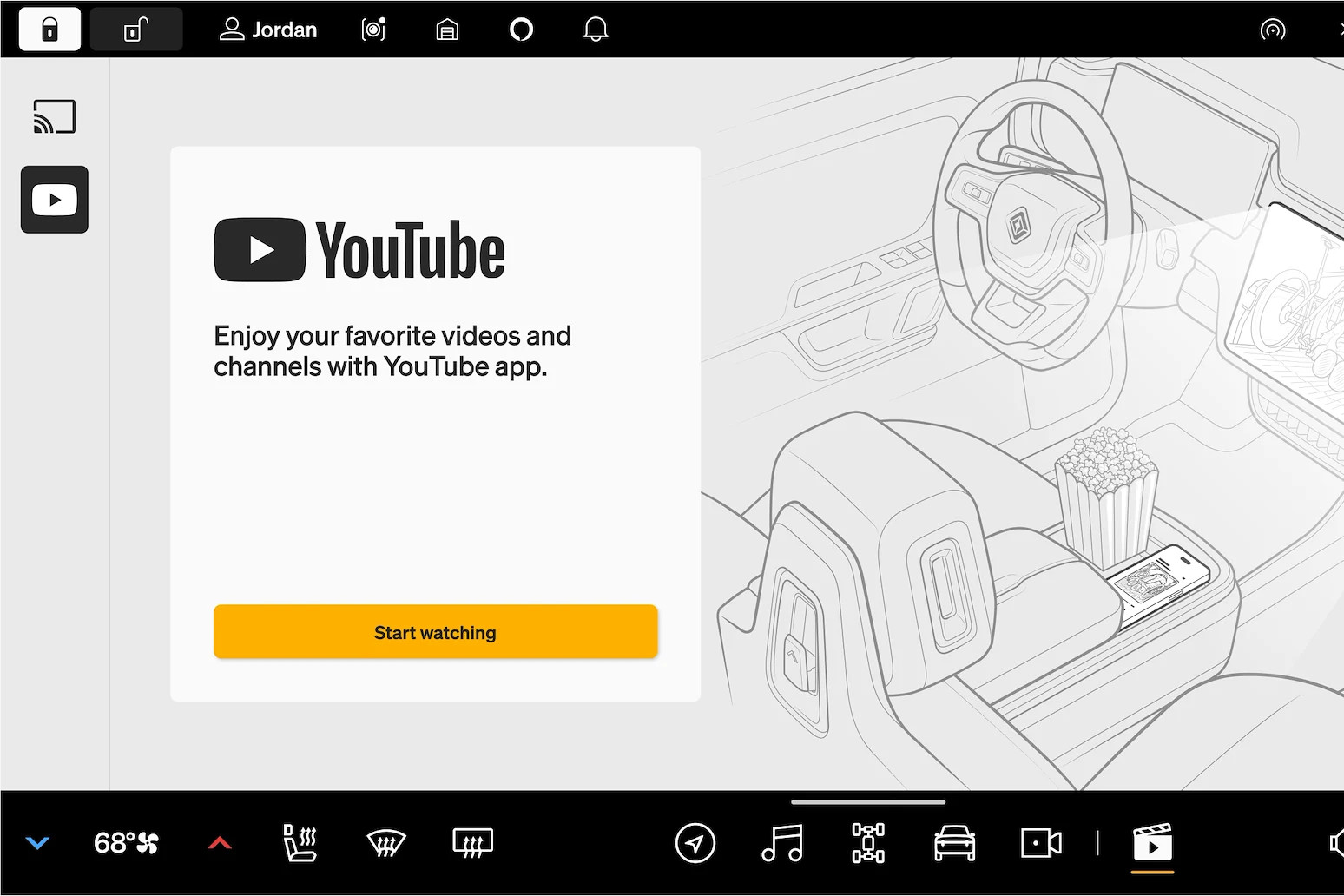Open the music app
Screen dimensions: 1344x896
781,842
